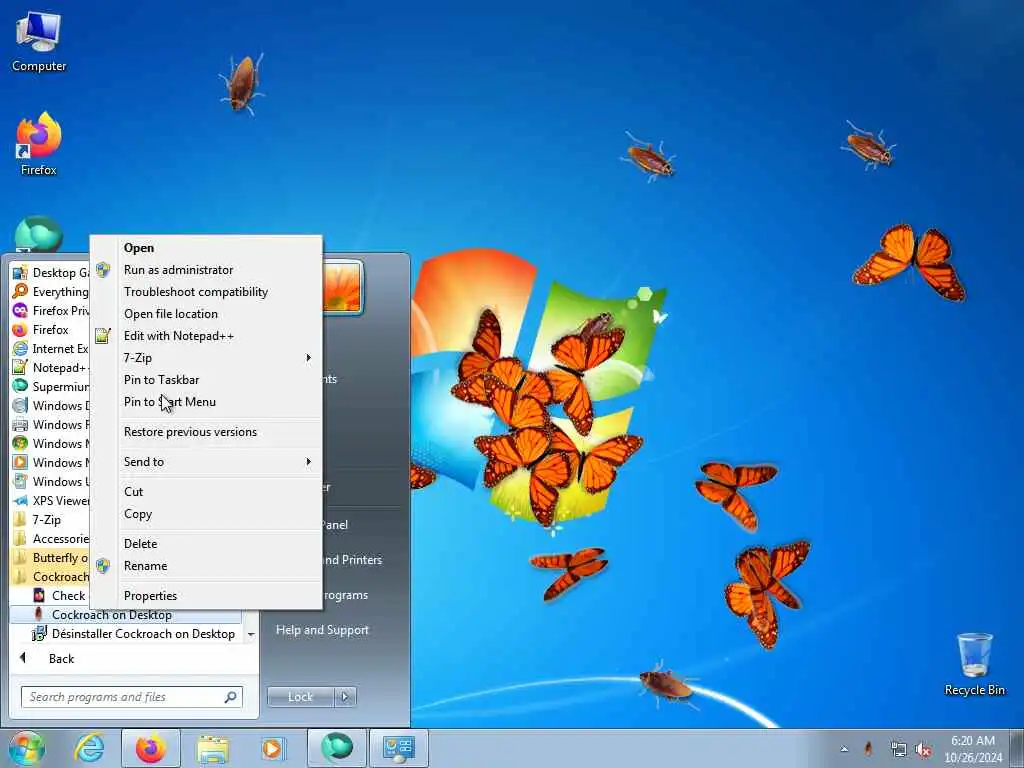This screenshot has width=1024, height=768.
Task: Select the Firefox desktop shortcut
Action: [39, 145]
